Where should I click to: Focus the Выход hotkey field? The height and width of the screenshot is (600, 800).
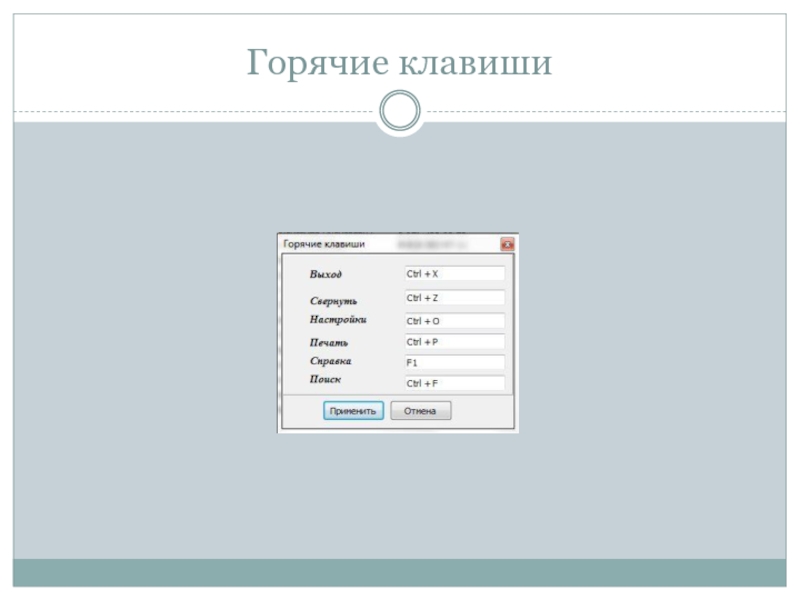coord(454,274)
